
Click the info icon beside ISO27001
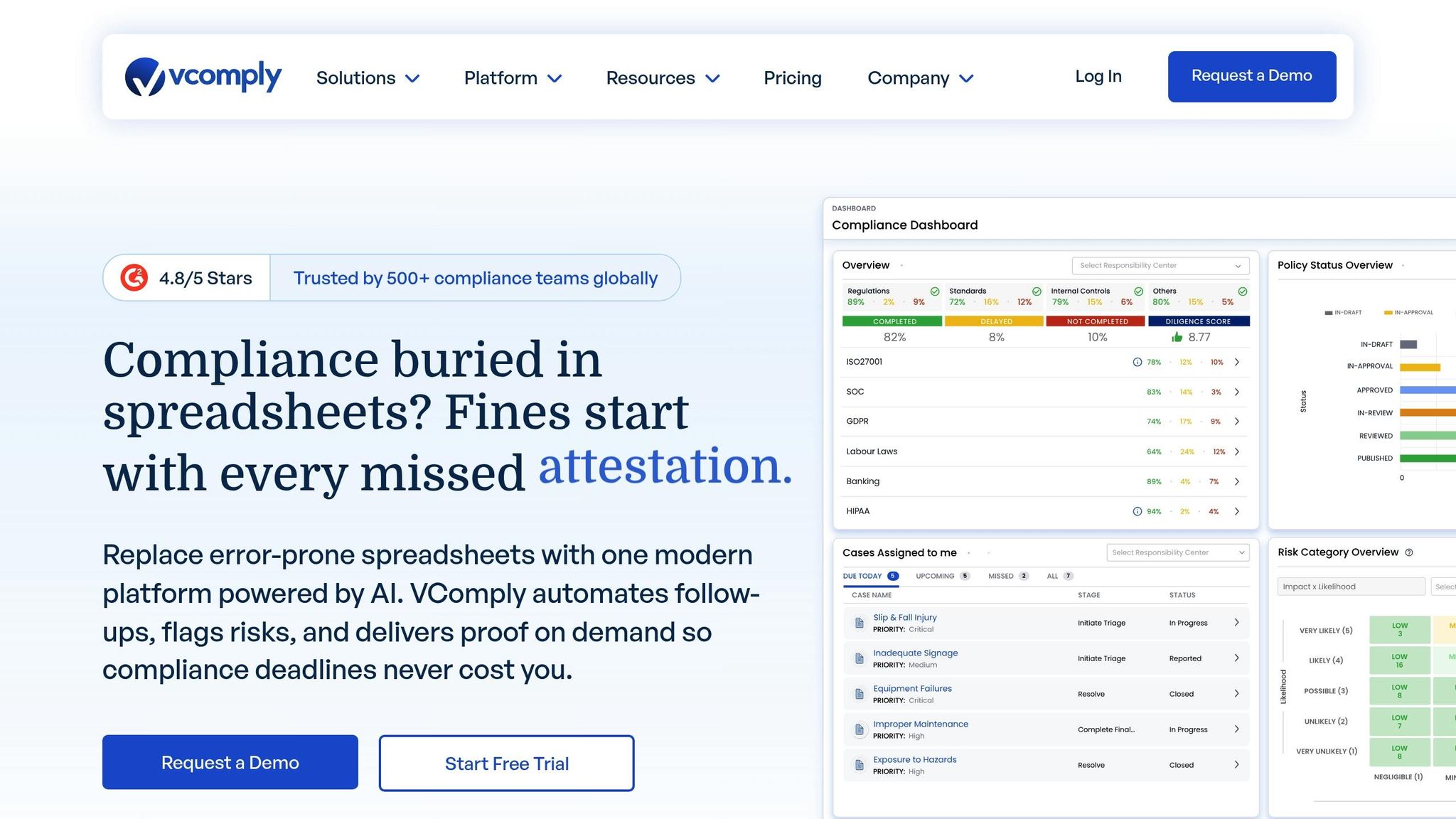1137,363
